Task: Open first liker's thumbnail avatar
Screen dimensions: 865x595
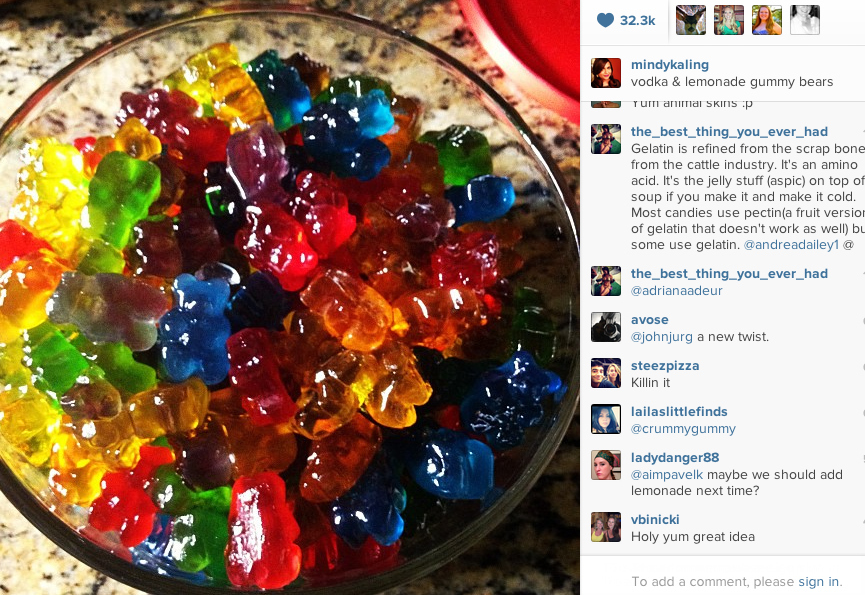Action: click(691, 20)
